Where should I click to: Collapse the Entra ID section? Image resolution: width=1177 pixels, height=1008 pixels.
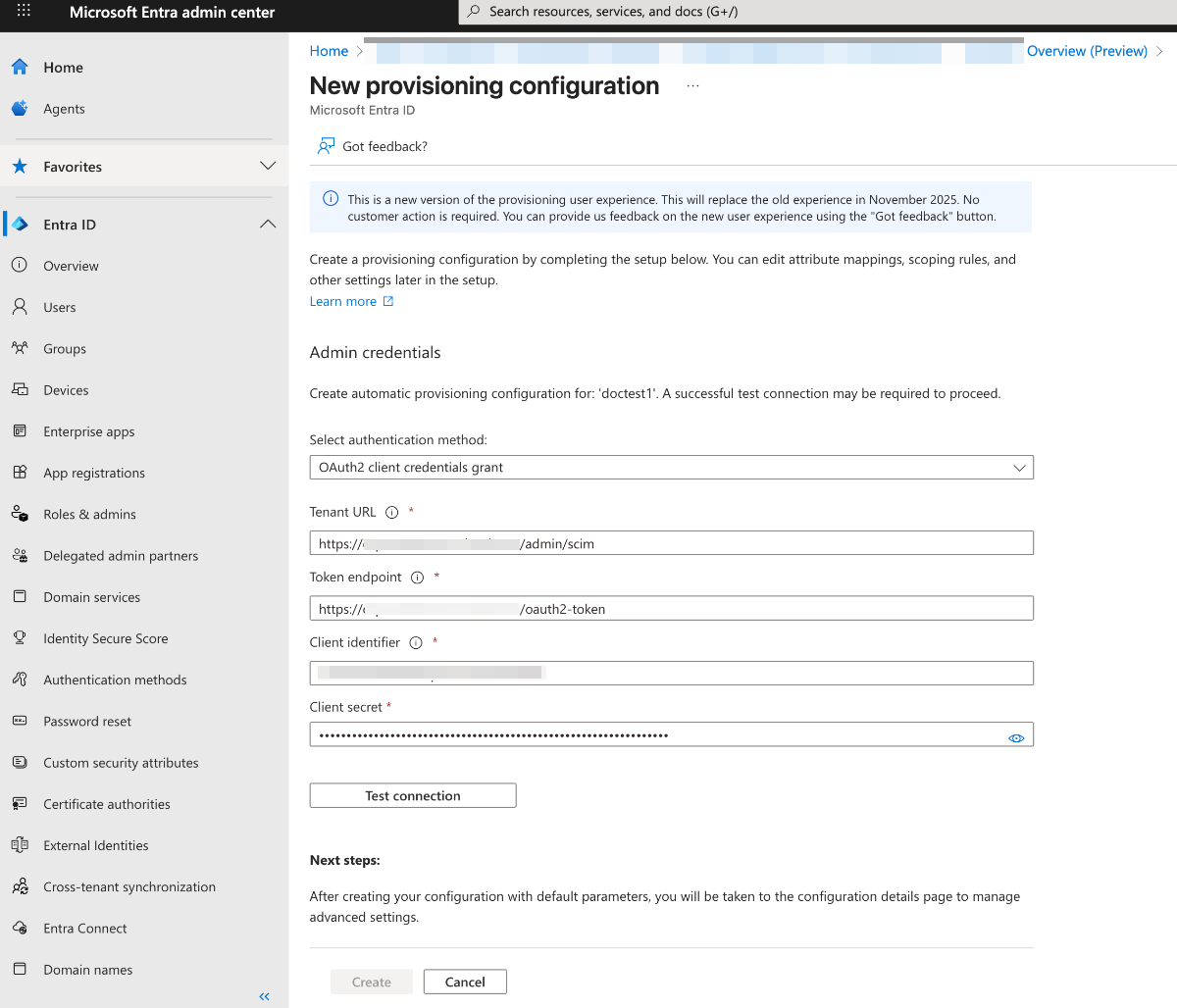click(x=268, y=225)
